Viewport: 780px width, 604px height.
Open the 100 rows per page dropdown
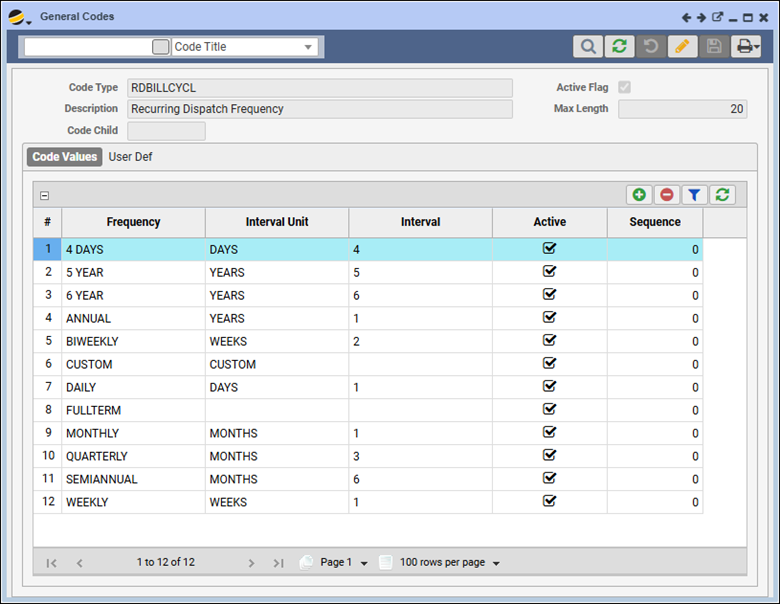[496, 563]
